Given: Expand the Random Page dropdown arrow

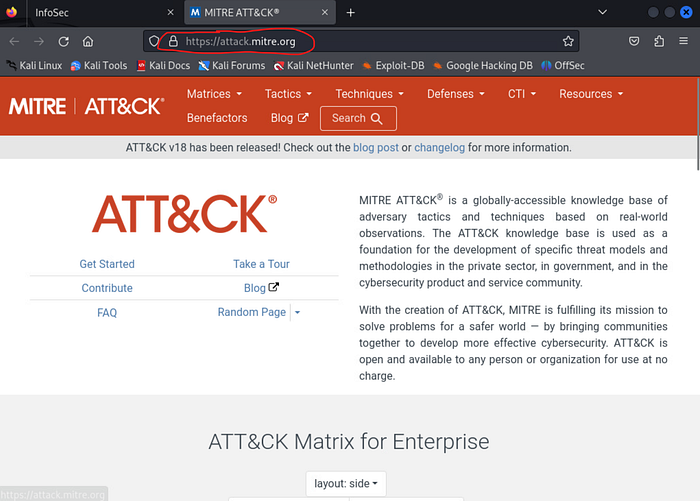Looking at the screenshot, I should pos(297,313).
